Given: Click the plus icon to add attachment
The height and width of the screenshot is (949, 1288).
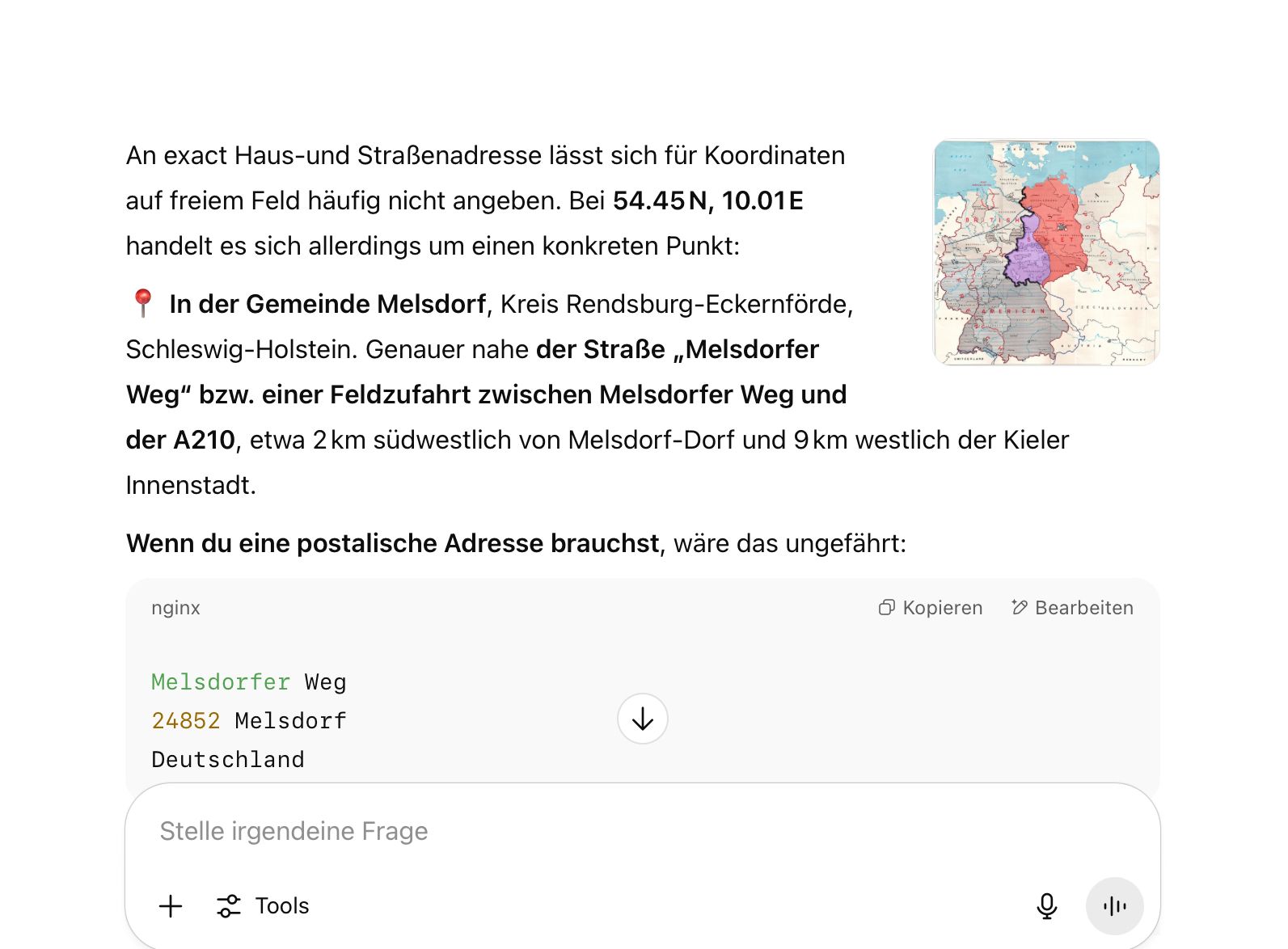Looking at the screenshot, I should pos(171,906).
